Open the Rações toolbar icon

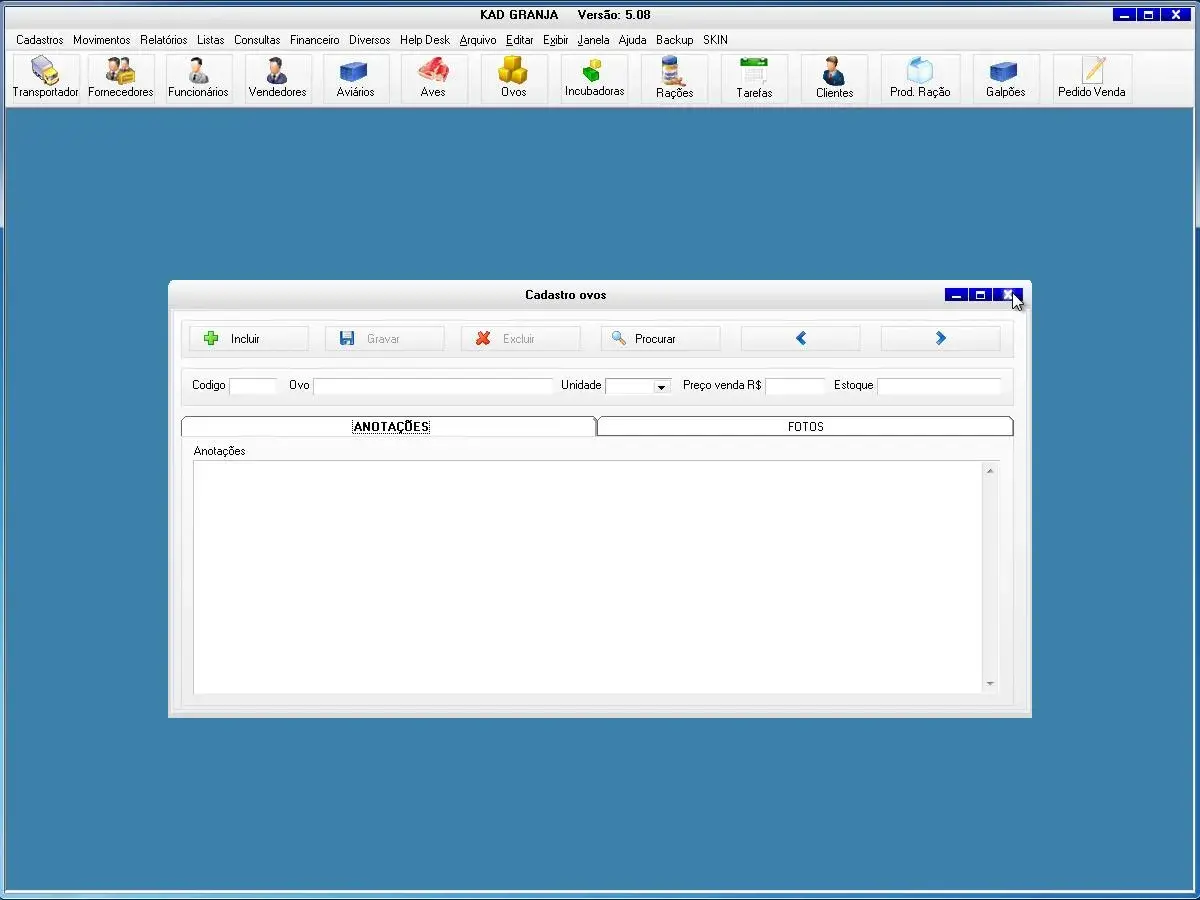click(x=674, y=78)
